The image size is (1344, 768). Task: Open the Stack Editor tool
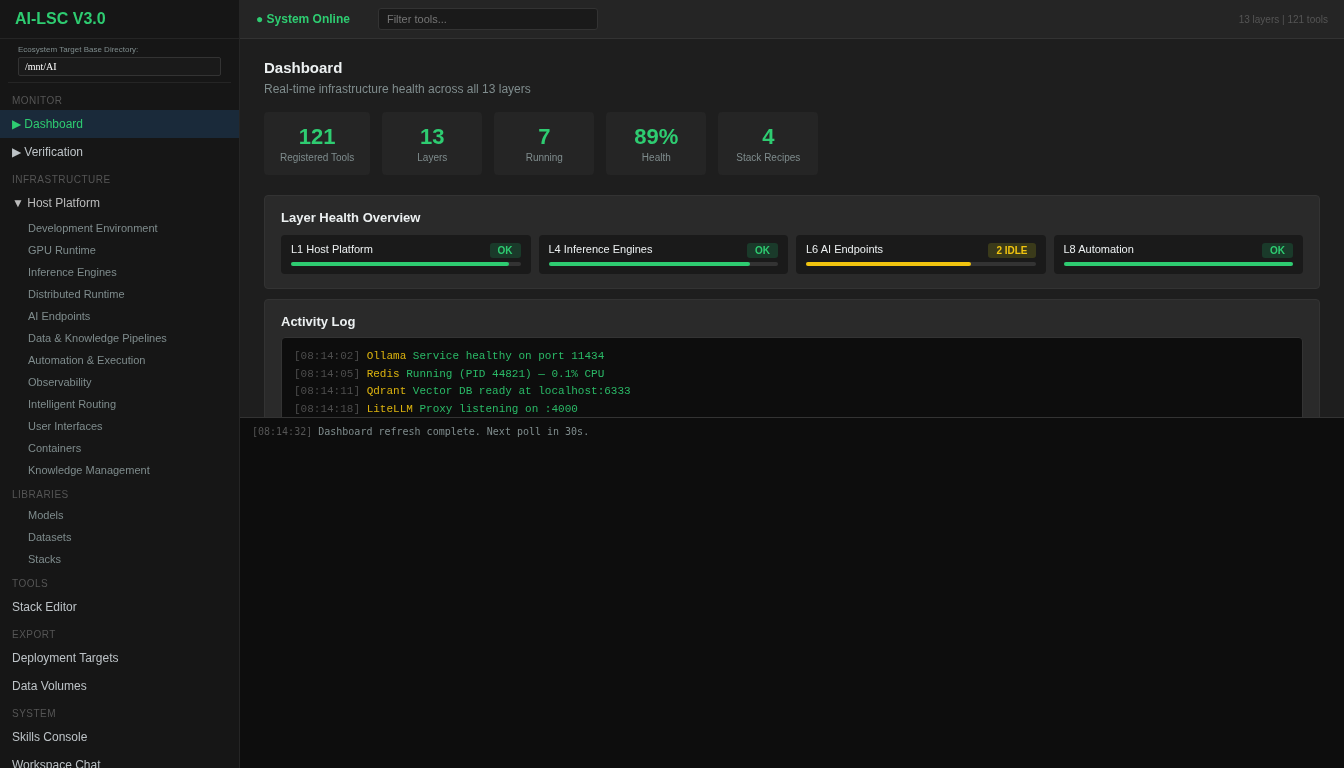click(119, 607)
